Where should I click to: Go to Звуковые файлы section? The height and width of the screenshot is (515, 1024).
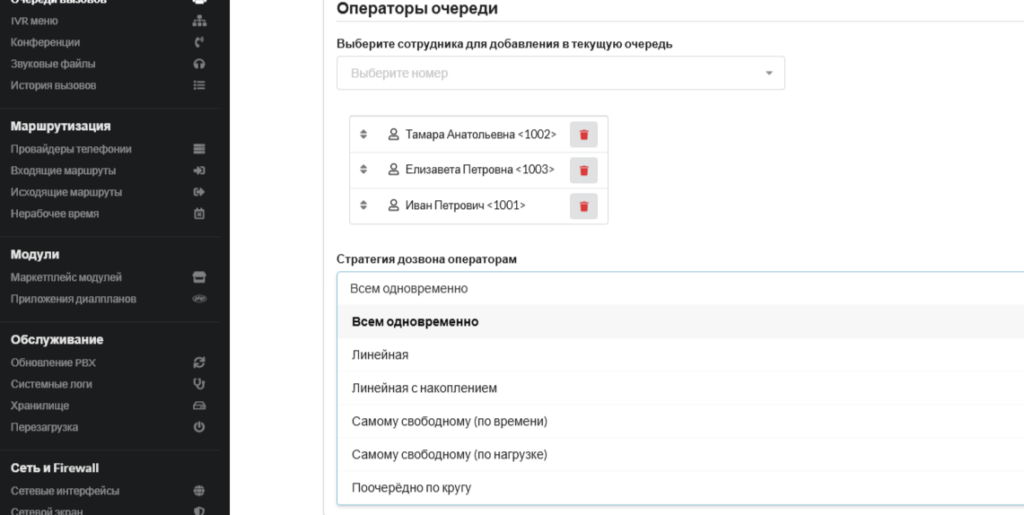pos(53,64)
